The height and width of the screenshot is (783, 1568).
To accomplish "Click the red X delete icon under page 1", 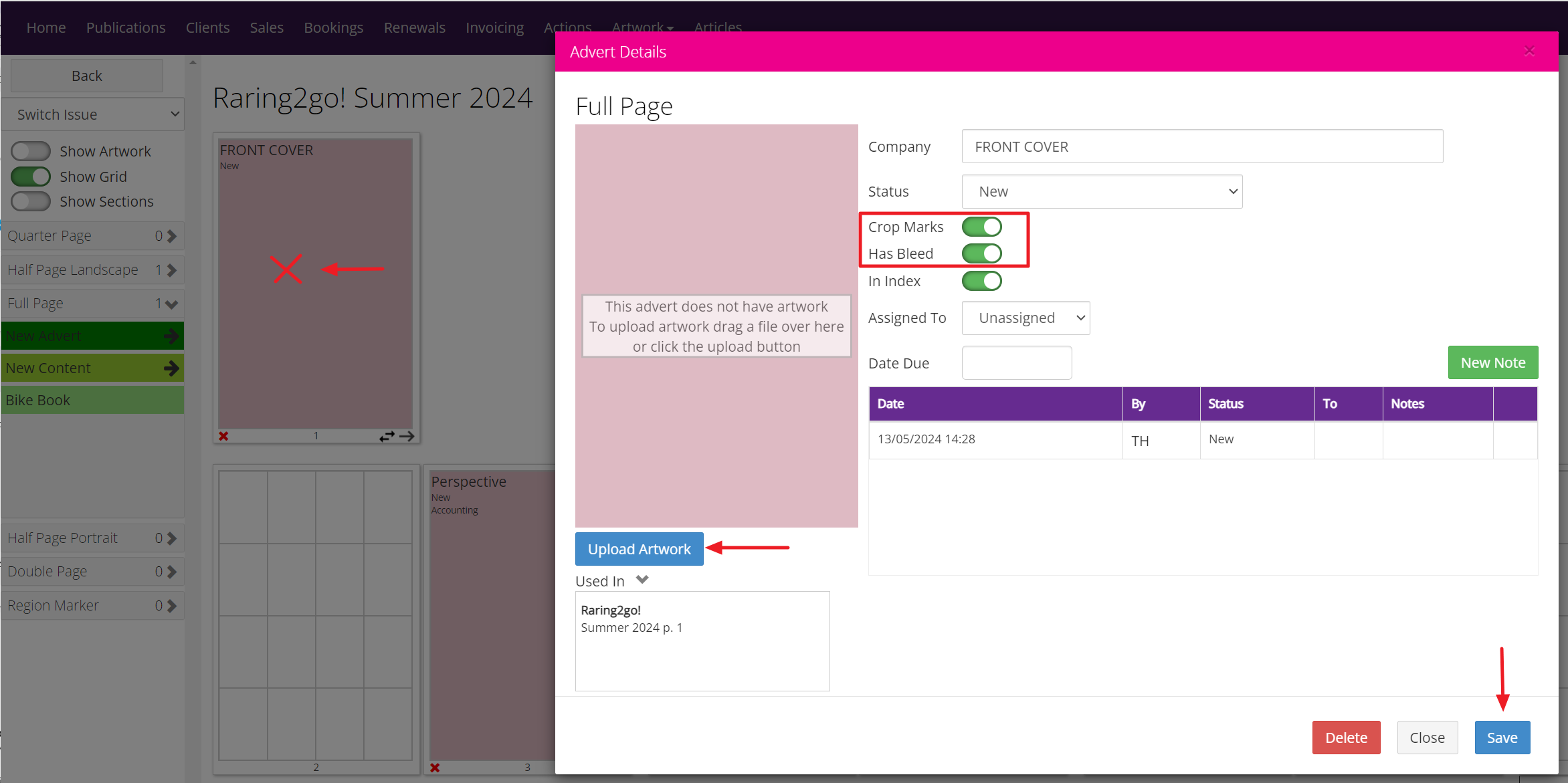I will (x=223, y=436).
